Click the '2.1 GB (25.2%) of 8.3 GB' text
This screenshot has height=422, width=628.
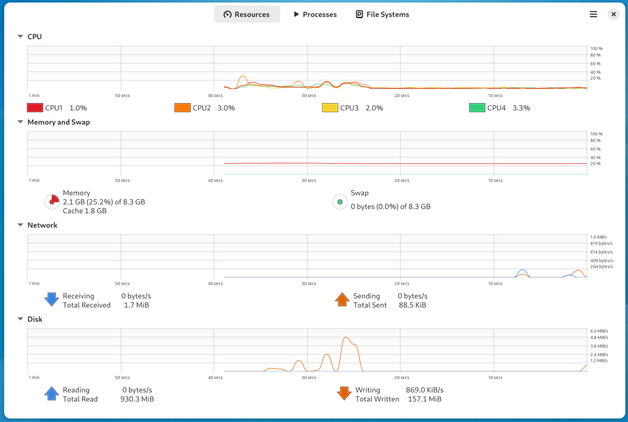tap(104, 202)
